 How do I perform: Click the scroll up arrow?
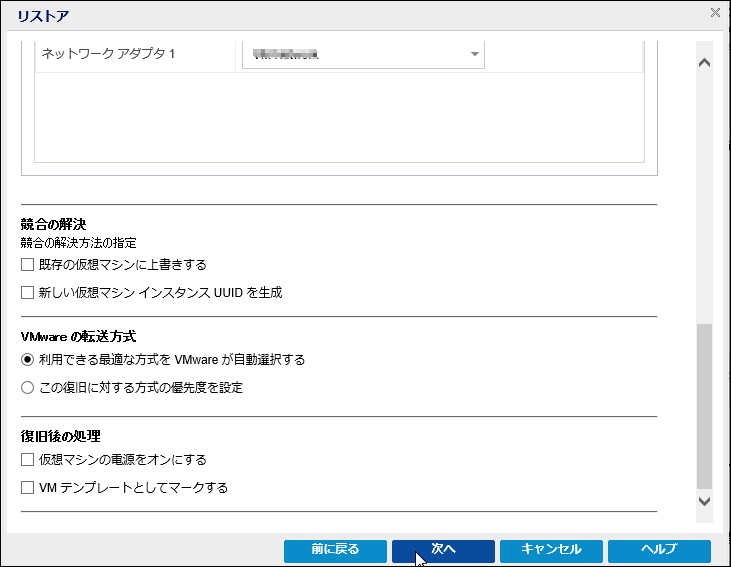click(x=704, y=62)
